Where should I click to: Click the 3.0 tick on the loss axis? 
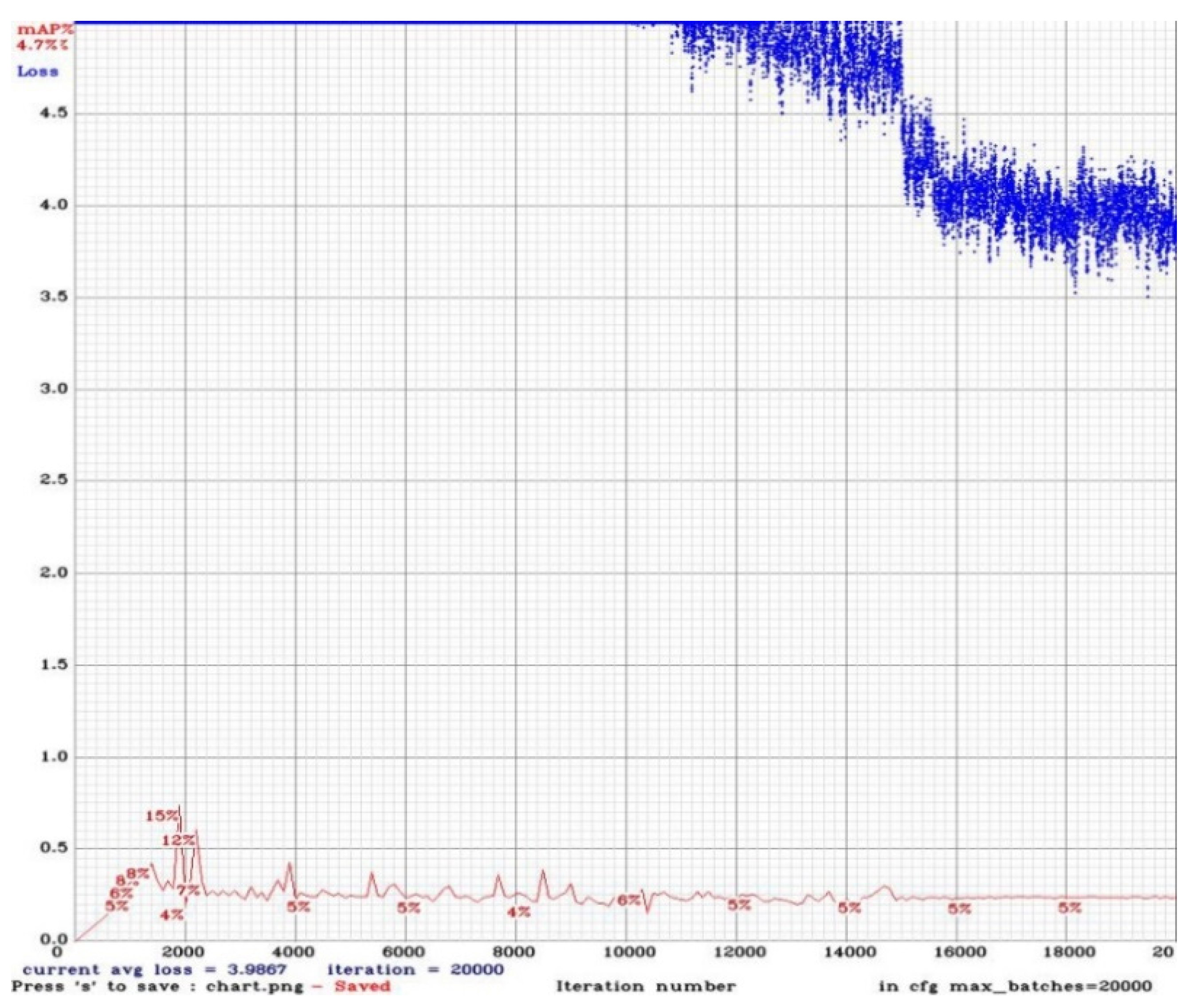54,389
